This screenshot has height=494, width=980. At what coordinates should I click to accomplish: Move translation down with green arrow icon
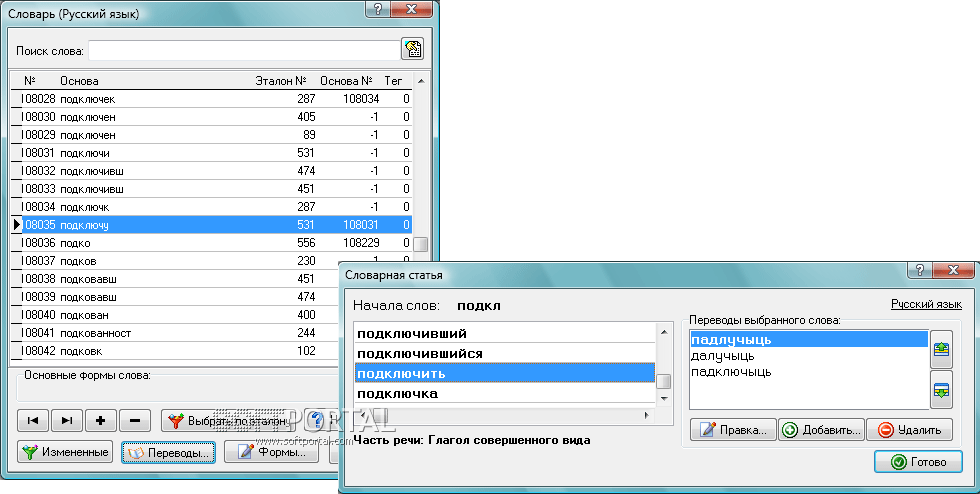pyautogui.click(x=941, y=390)
